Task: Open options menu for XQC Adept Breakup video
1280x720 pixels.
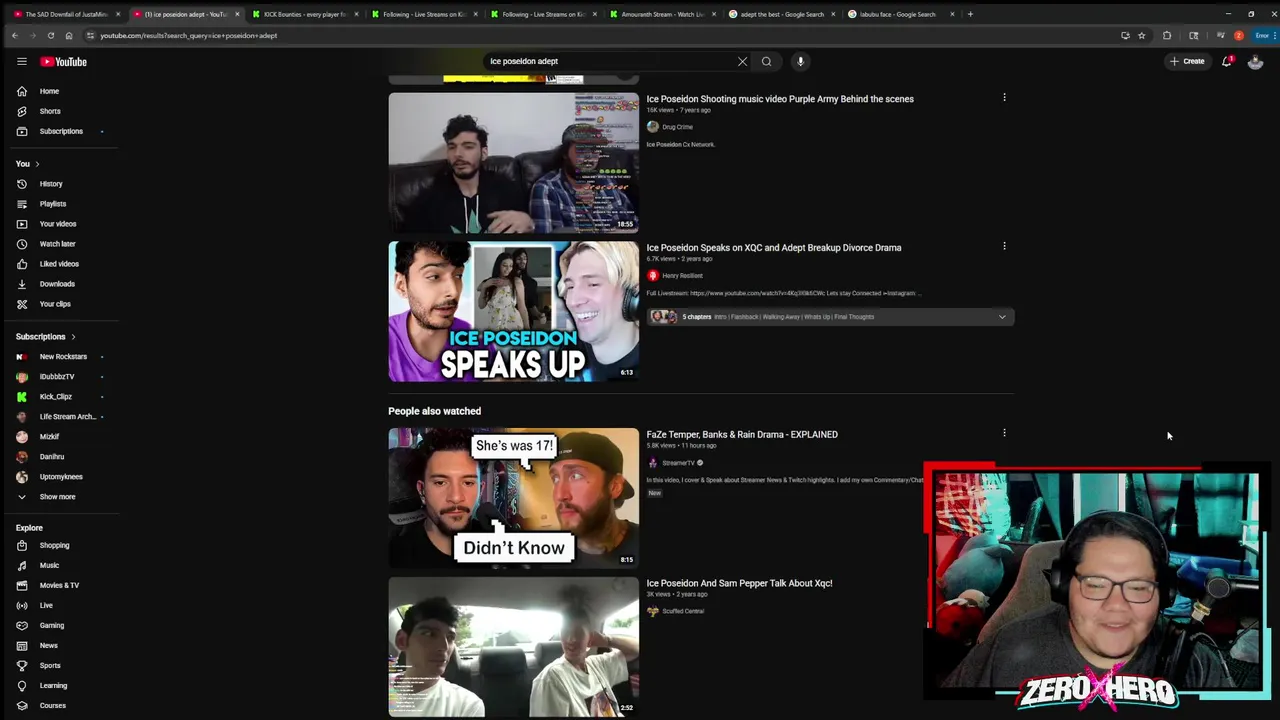Action: coord(1004,246)
